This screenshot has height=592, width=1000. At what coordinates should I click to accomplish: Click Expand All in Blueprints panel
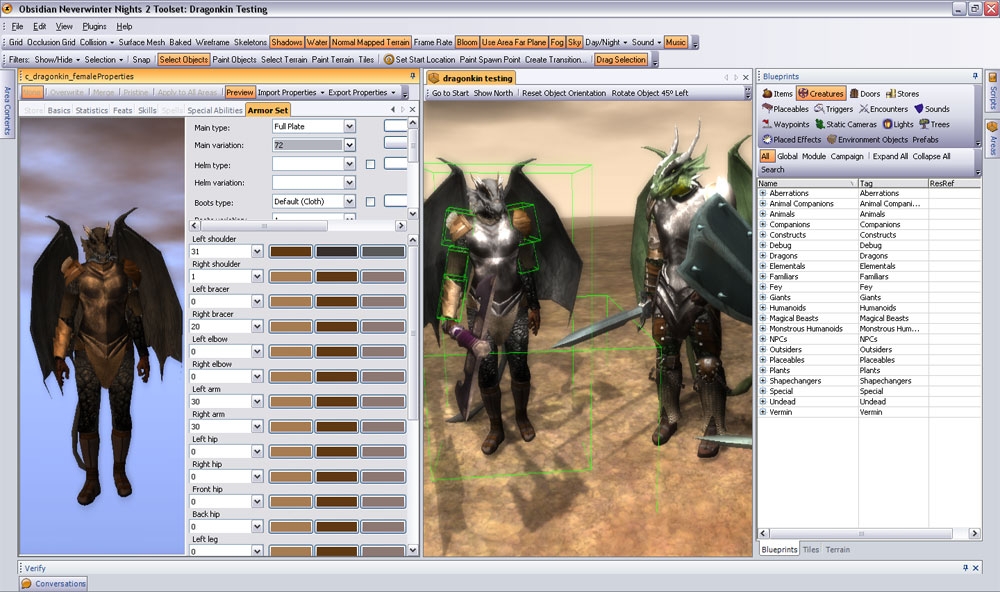point(890,156)
